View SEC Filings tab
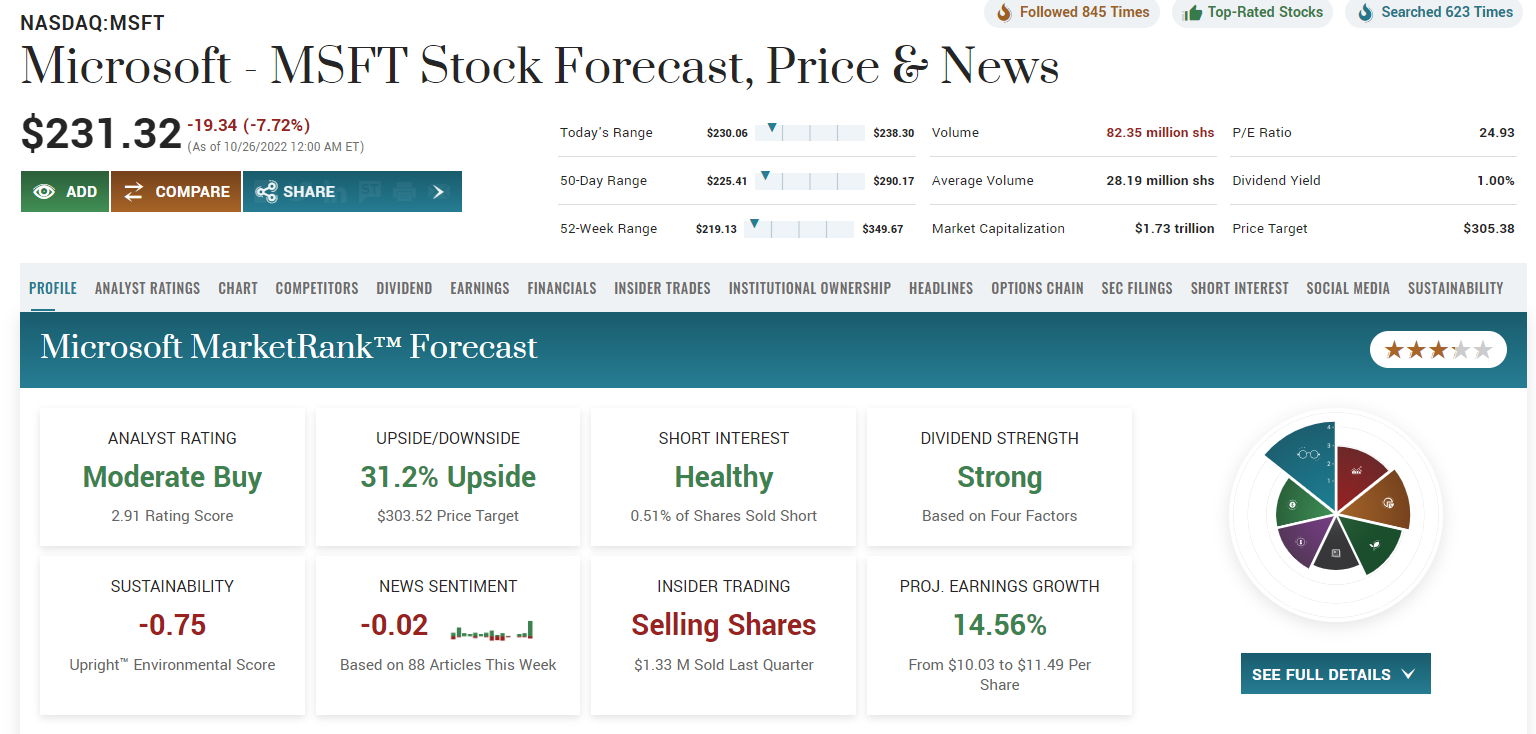1536x734 pixels. pos(1137,288)
